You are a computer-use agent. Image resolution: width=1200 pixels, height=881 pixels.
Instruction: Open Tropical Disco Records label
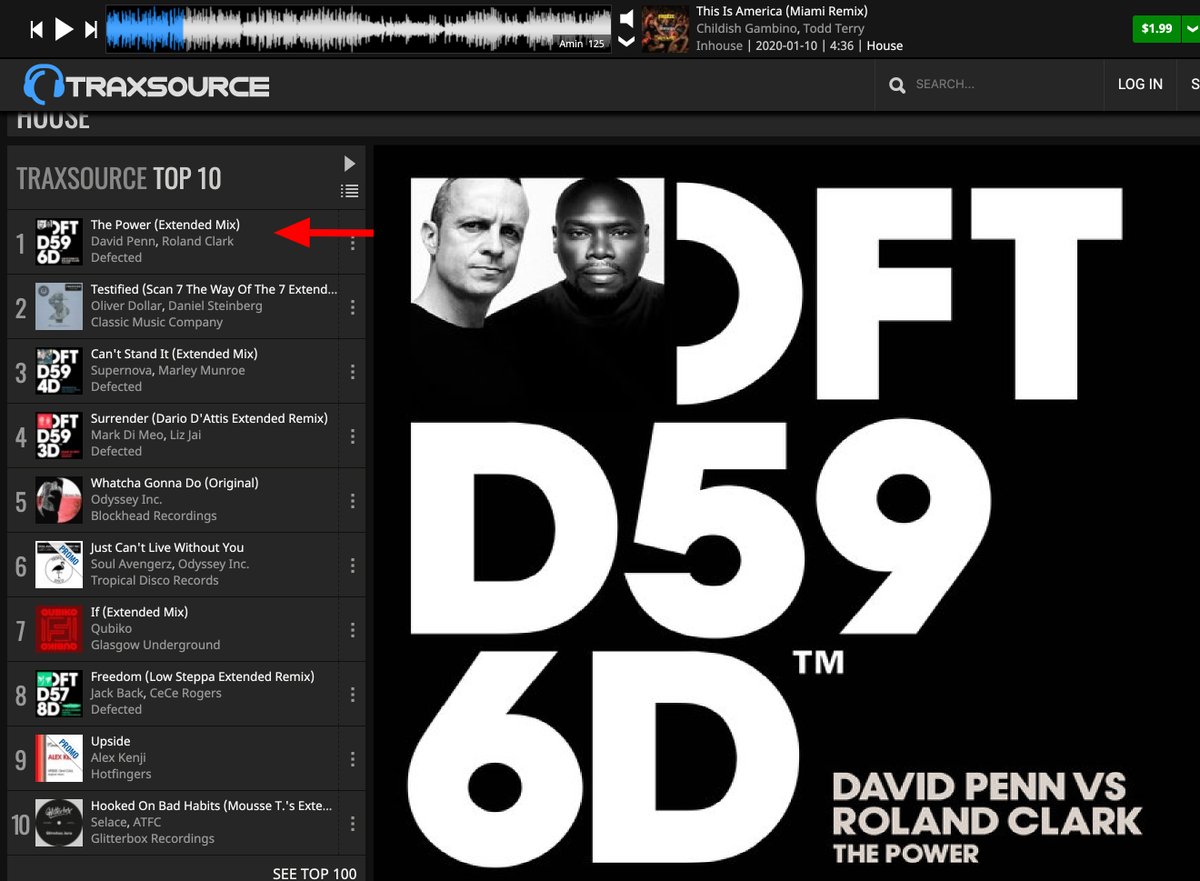point(155,580)
